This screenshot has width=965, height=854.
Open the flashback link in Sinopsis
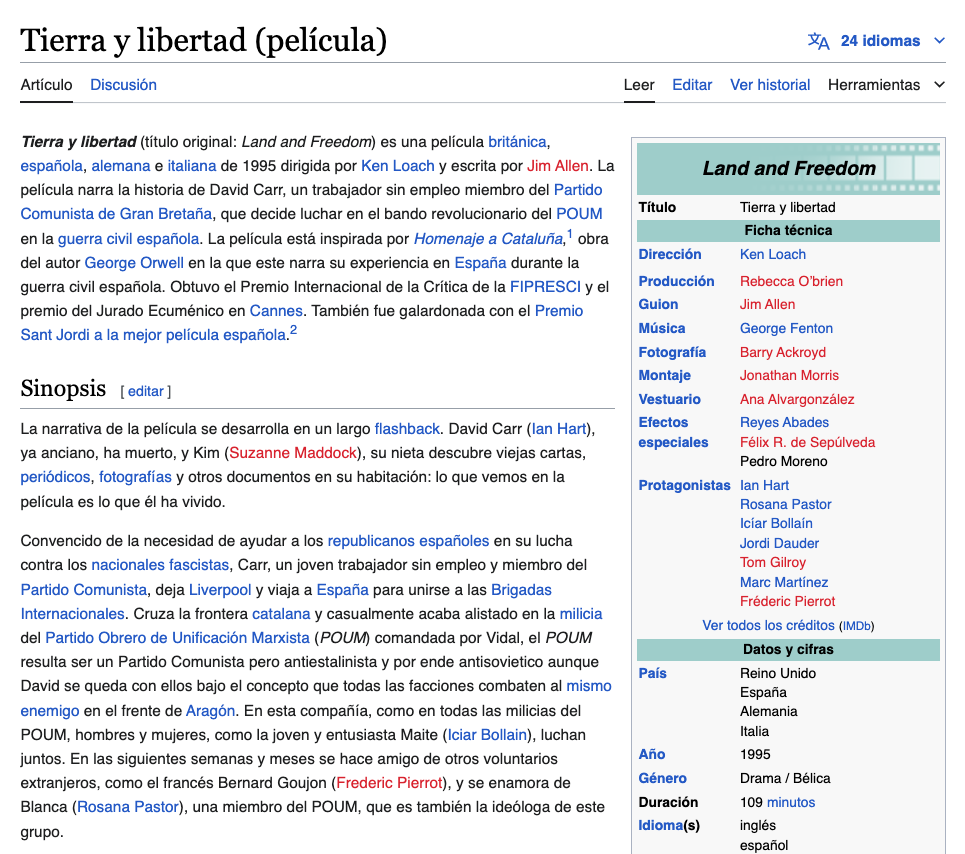[x=407, y=429]
